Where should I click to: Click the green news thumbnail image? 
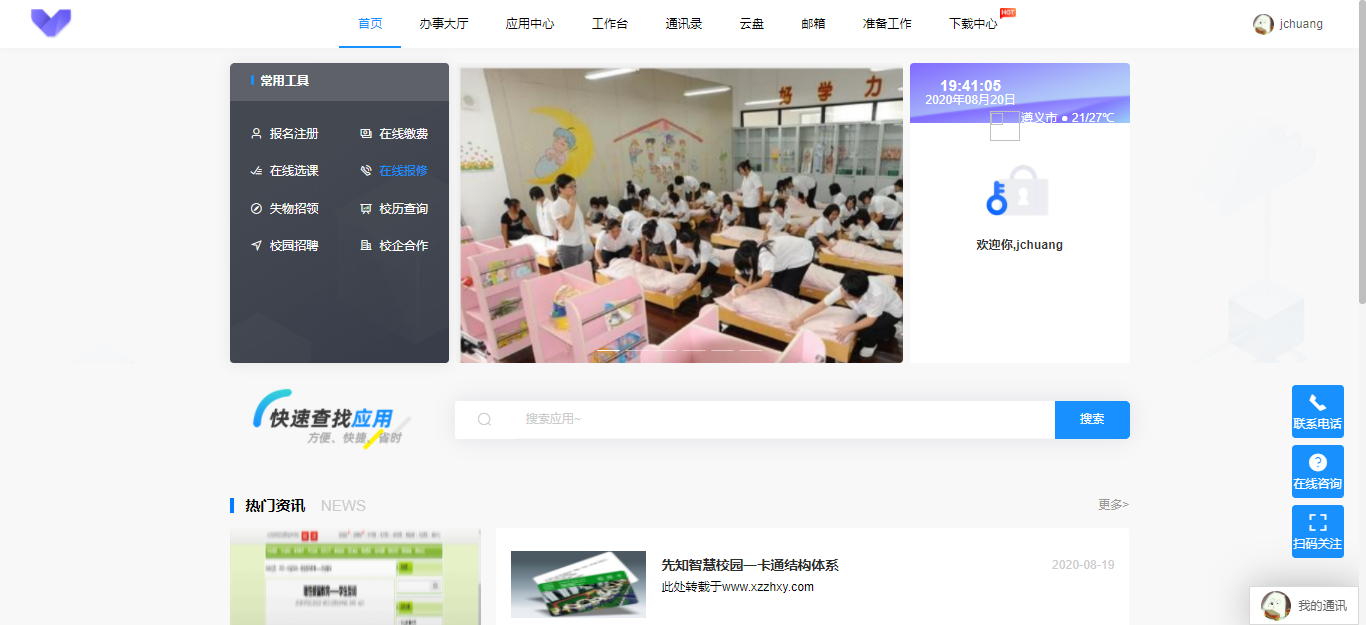[x=355, y=577]
